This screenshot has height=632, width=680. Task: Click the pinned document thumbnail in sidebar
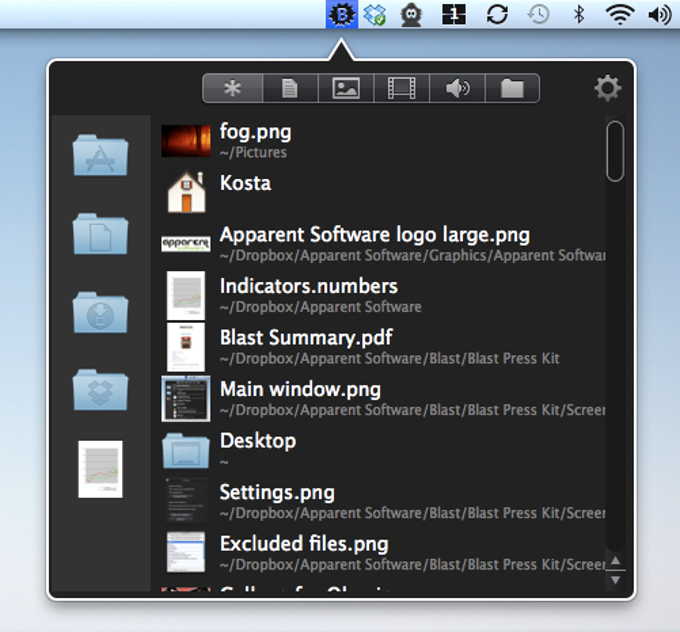tap(100, 469)
